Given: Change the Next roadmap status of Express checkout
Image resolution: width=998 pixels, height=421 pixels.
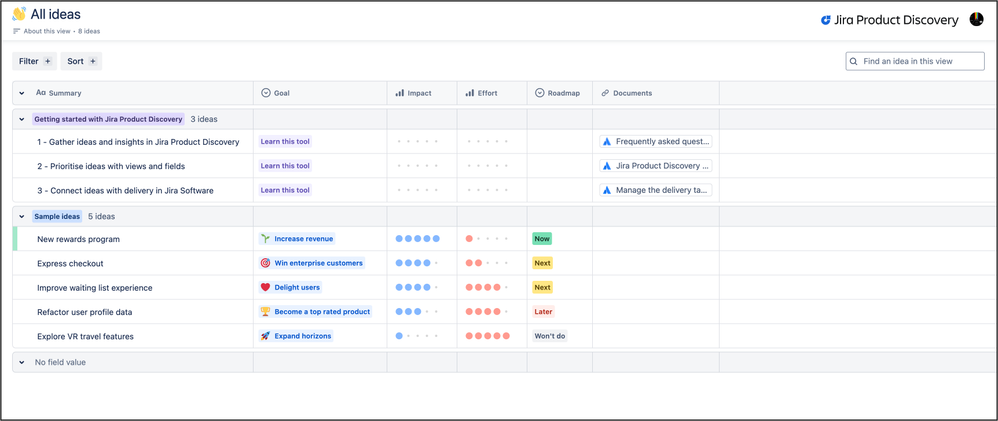Looking at the screenshot, I should (x=542, y=263).
